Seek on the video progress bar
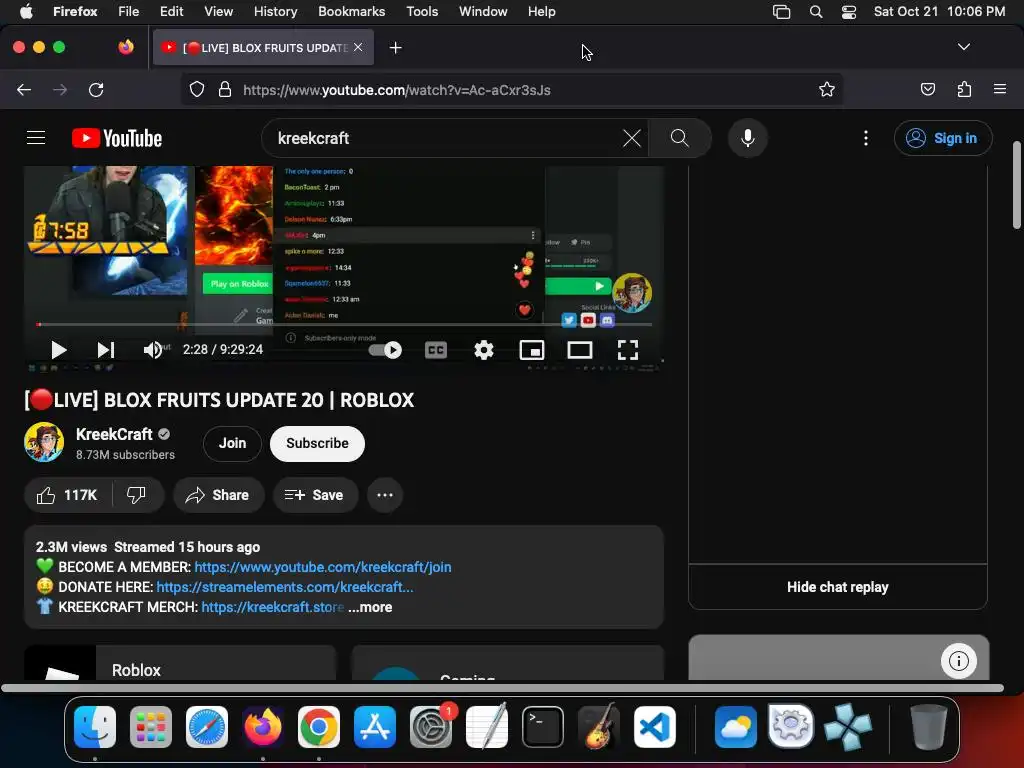This screenshot has width=1024, height=768. click(344, 324)
